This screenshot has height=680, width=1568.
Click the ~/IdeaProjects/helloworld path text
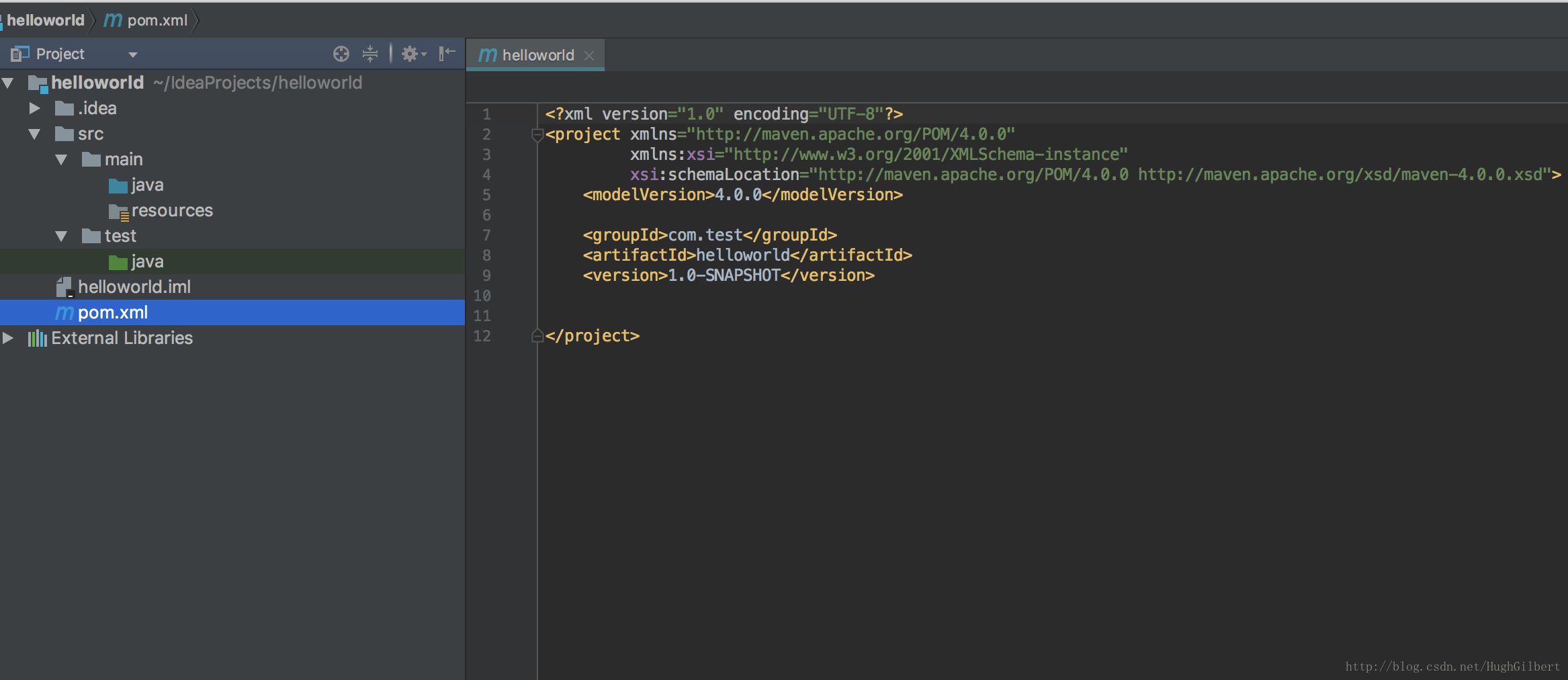coord(258,83)
